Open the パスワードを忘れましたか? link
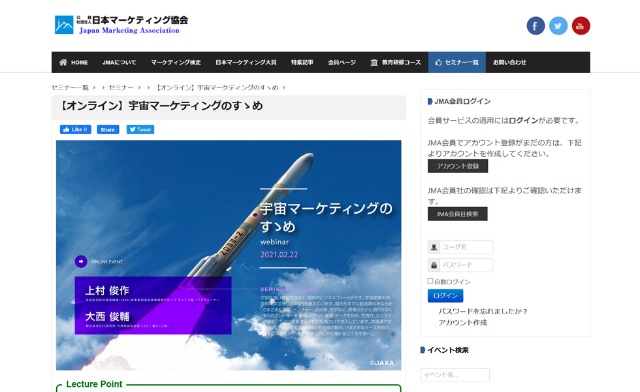 [483, 311]
